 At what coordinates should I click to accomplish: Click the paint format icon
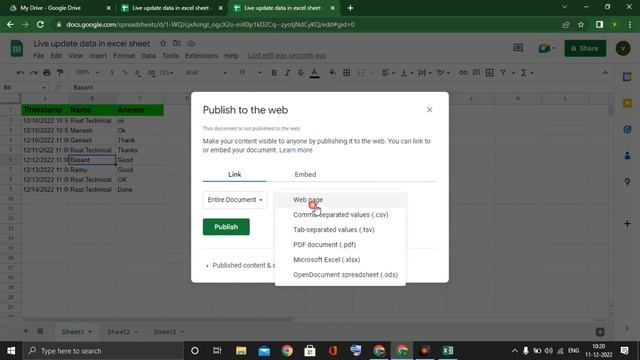60,73
